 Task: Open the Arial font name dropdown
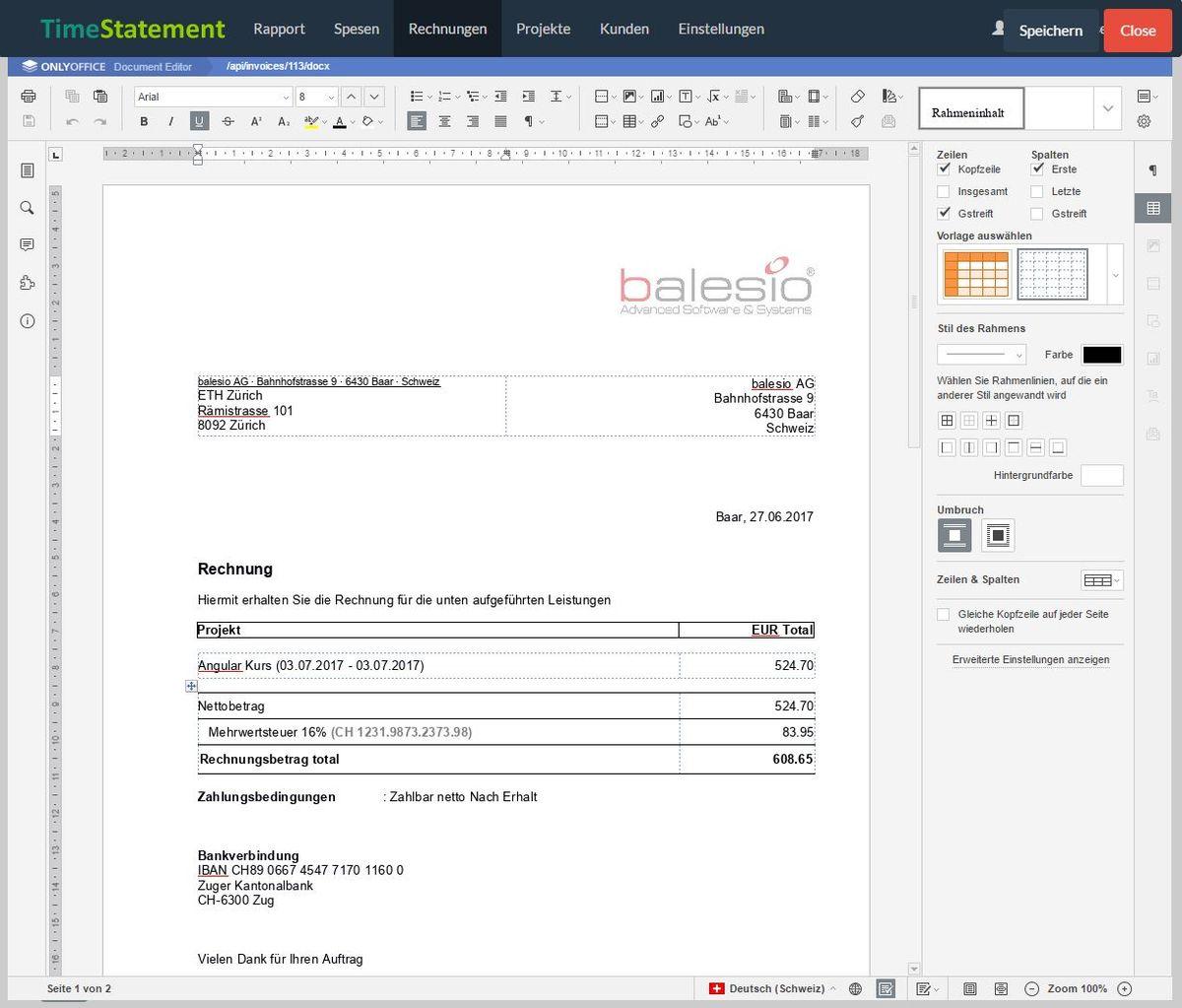click(x=286, y=97)
